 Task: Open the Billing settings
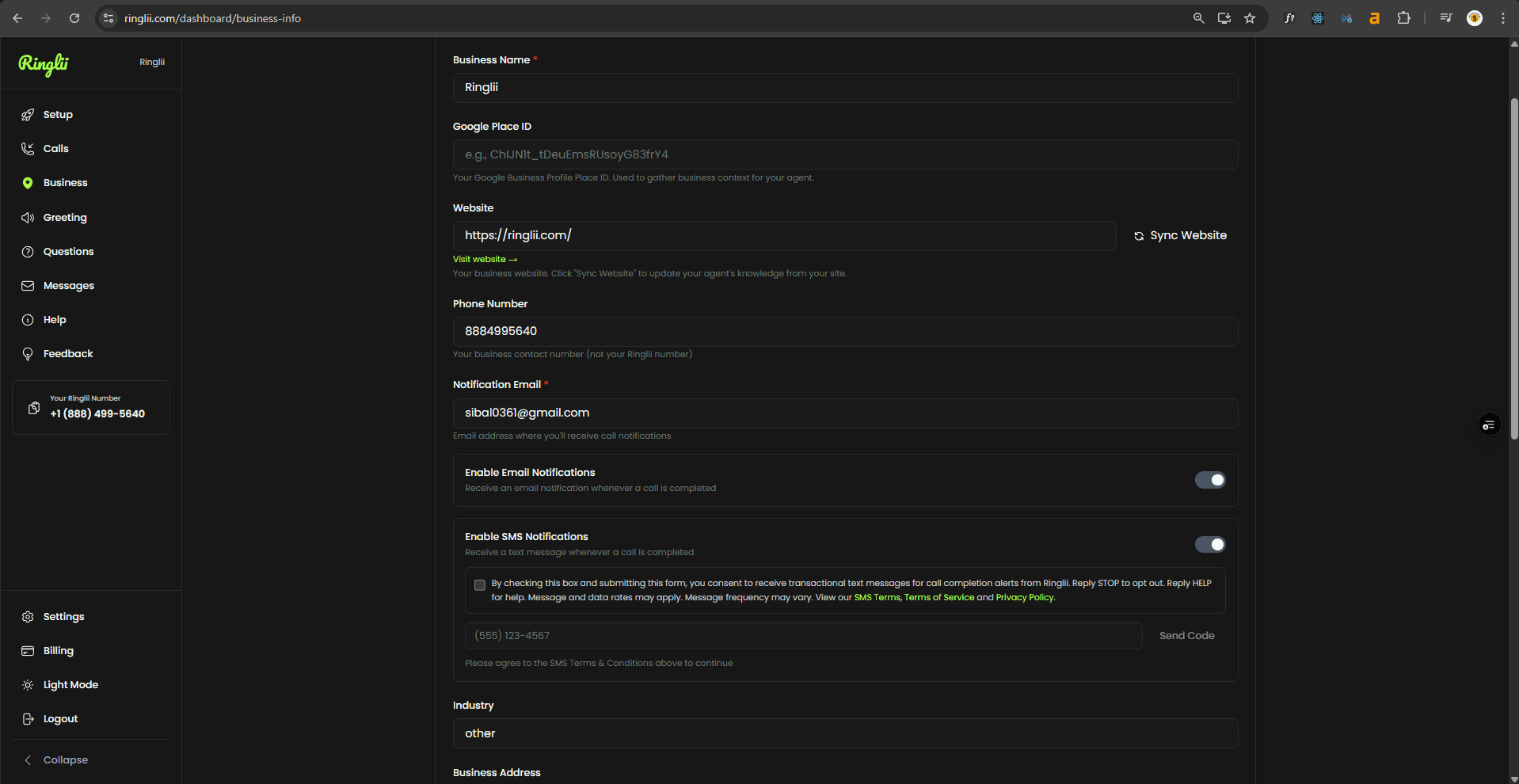click(58, 650)
